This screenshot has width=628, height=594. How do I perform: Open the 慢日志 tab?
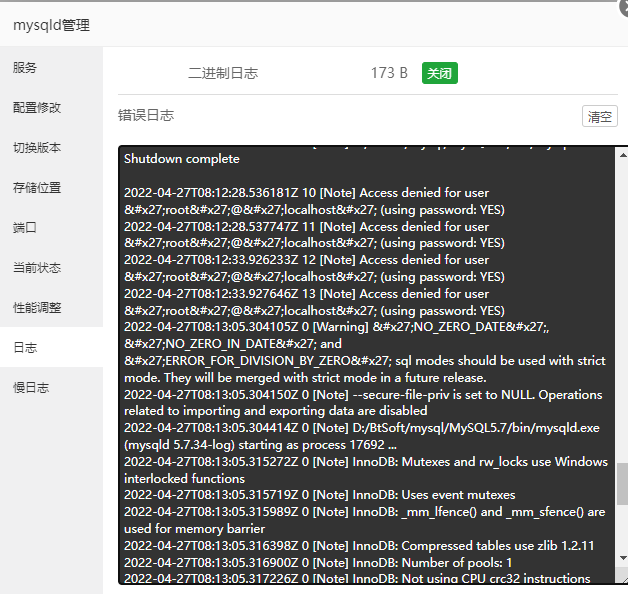click(31, 387)
